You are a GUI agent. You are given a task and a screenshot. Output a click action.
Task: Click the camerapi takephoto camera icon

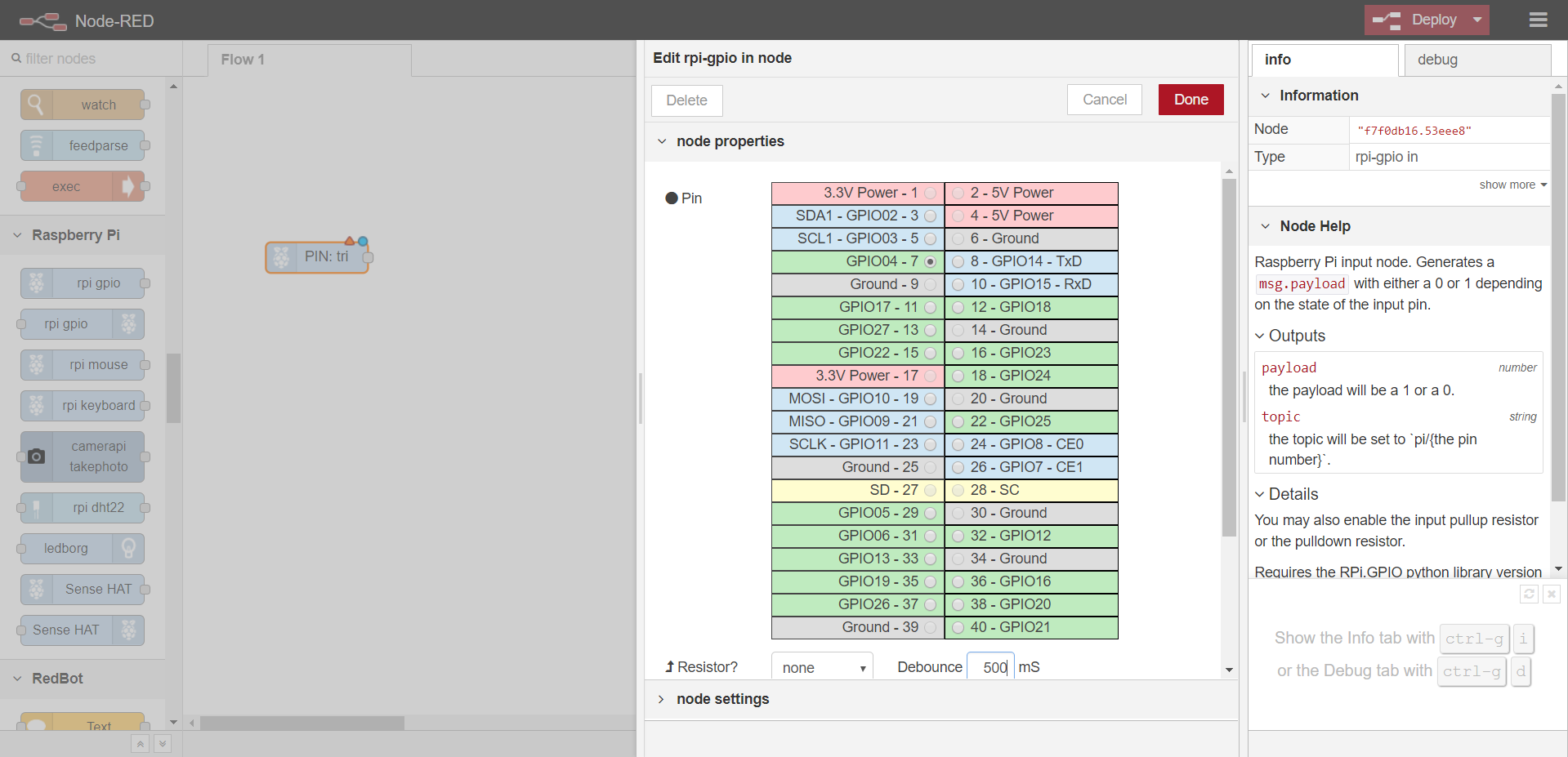click(36, 456)
